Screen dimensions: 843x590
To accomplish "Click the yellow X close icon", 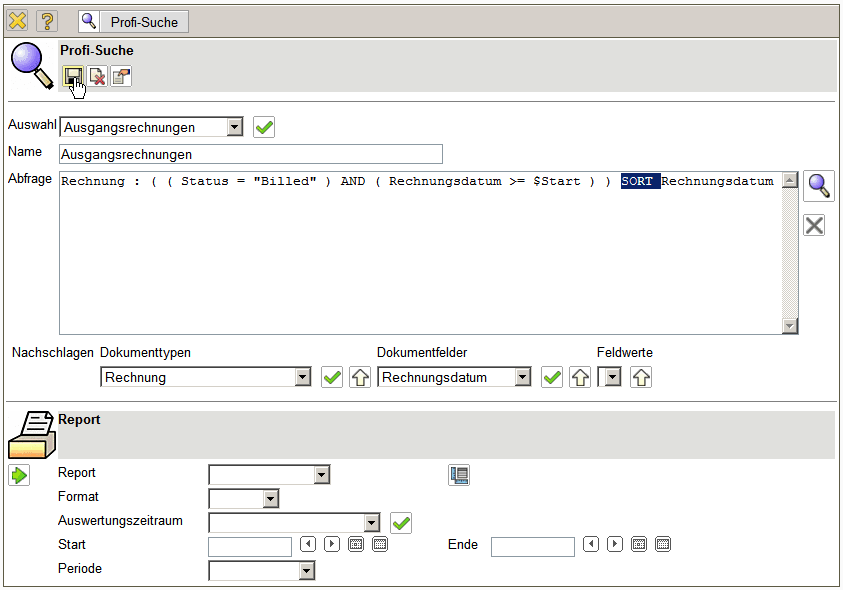I will 18,21.
